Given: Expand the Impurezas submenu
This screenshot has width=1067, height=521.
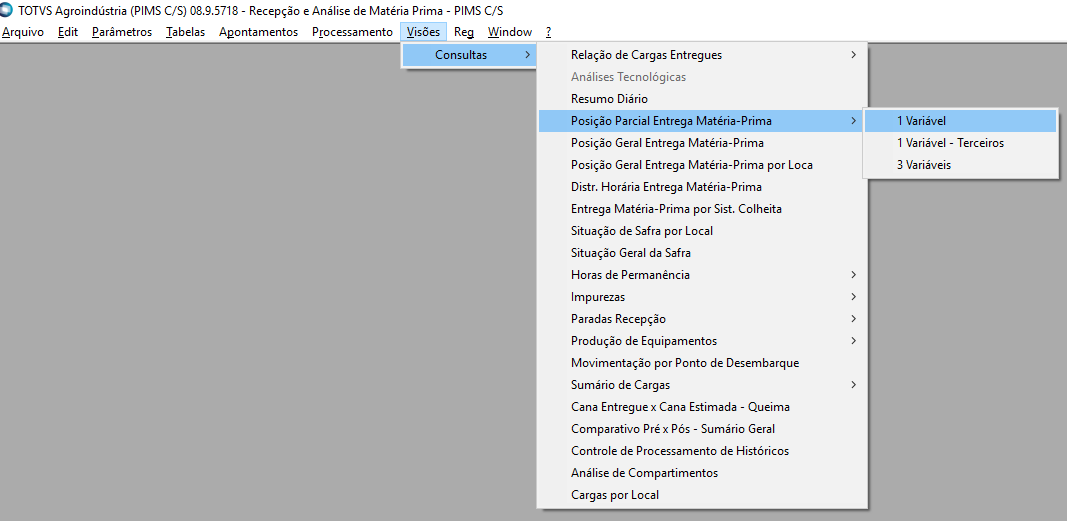Looking at the screenshot, I should pyautogui.click(x=702, y=297).
